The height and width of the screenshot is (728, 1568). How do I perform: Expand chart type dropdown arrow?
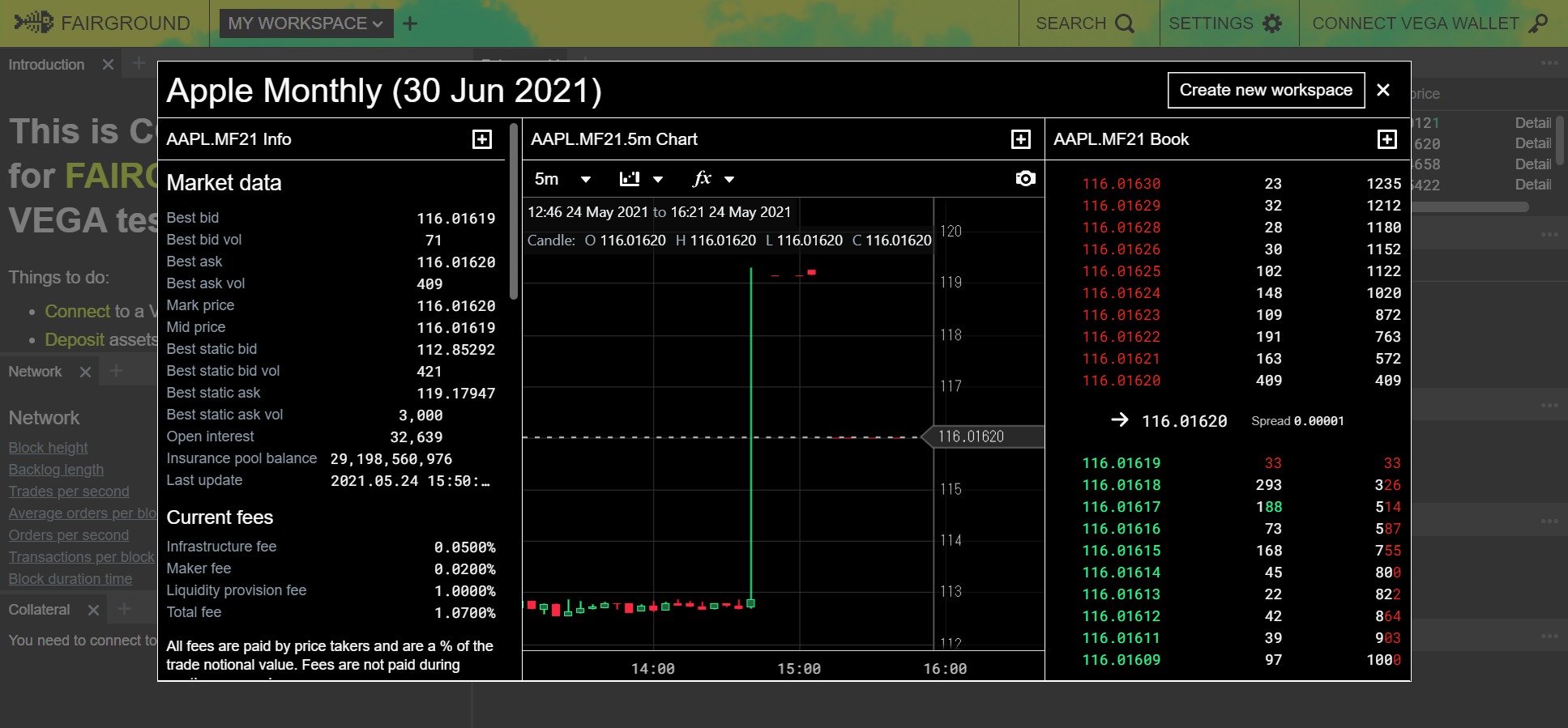658,180
